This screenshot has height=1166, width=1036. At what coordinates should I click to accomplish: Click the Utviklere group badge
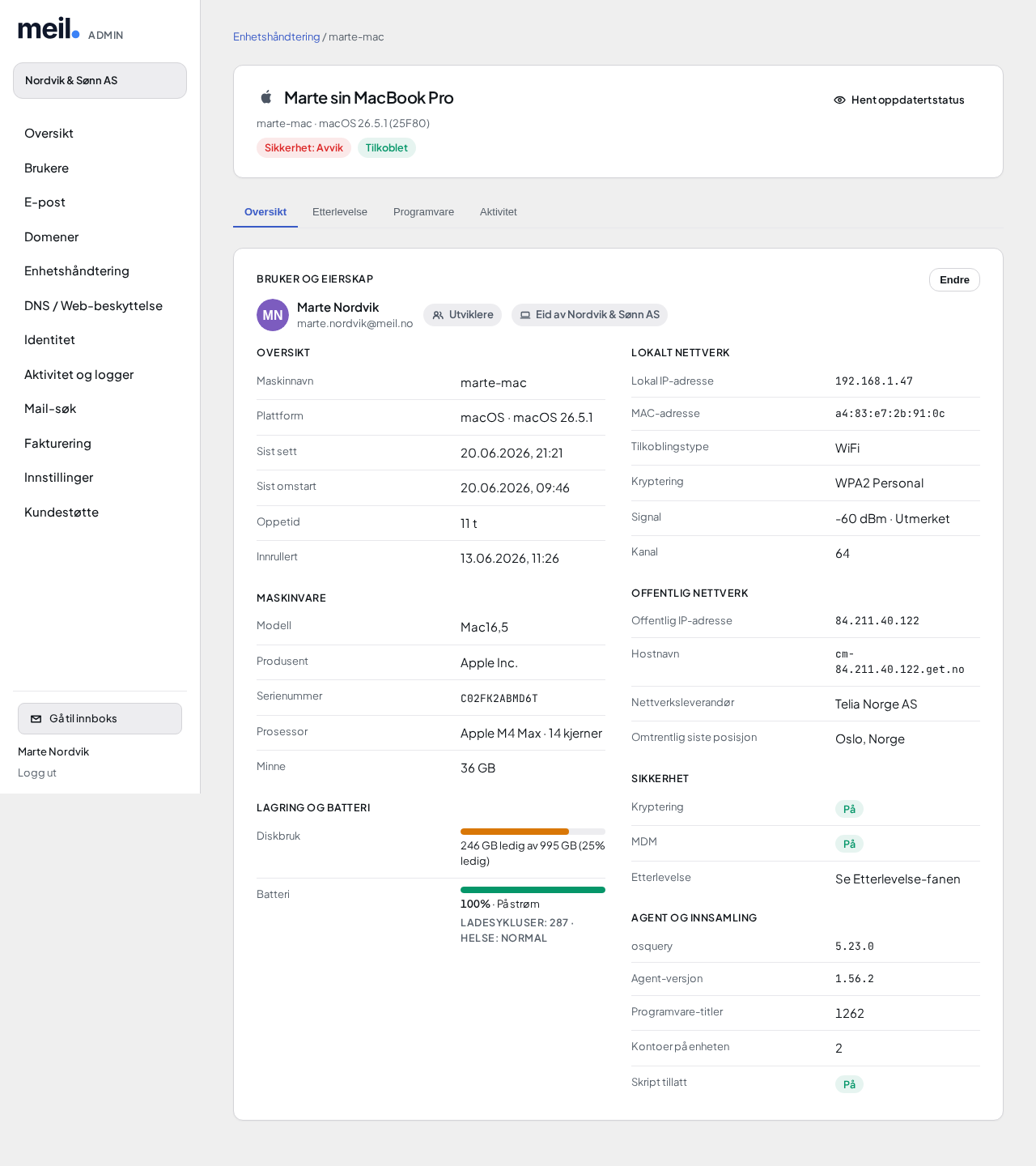tap(462, 315)
